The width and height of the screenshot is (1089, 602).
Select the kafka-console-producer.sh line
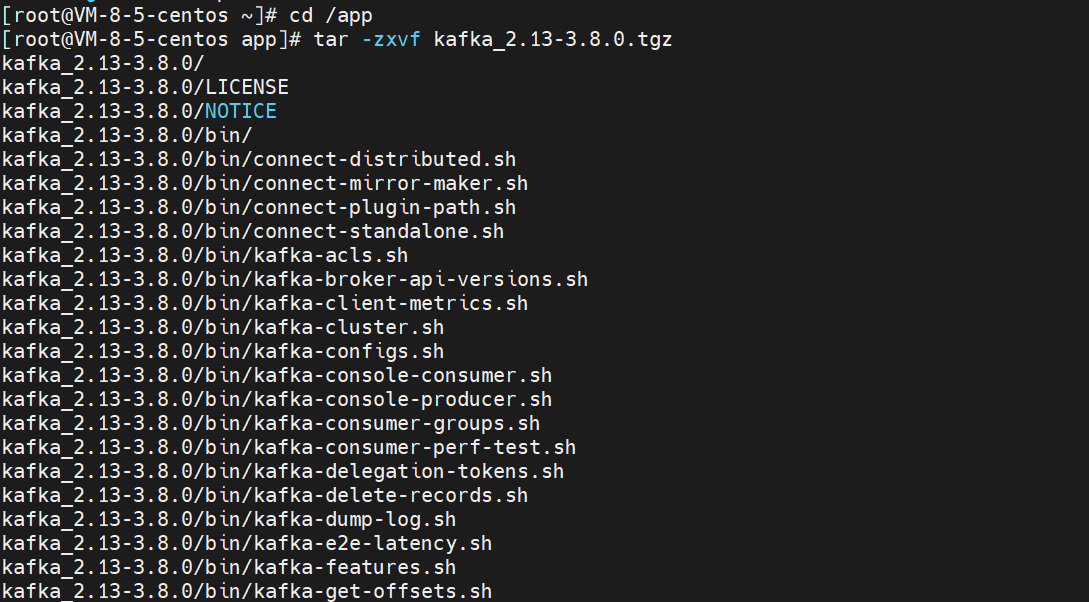pyautogui.click(x=277, y=399)
